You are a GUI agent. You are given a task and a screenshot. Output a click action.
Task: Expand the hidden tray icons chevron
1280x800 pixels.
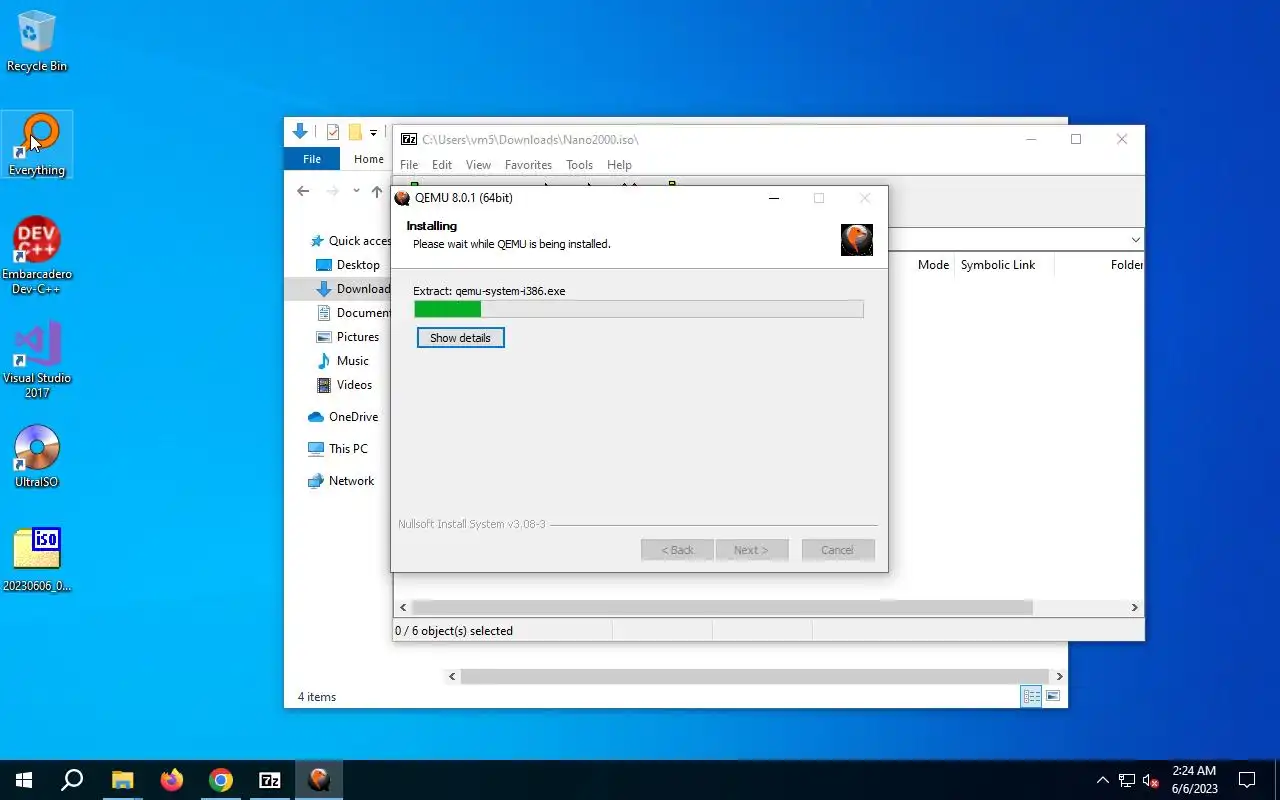point(1103,780)
